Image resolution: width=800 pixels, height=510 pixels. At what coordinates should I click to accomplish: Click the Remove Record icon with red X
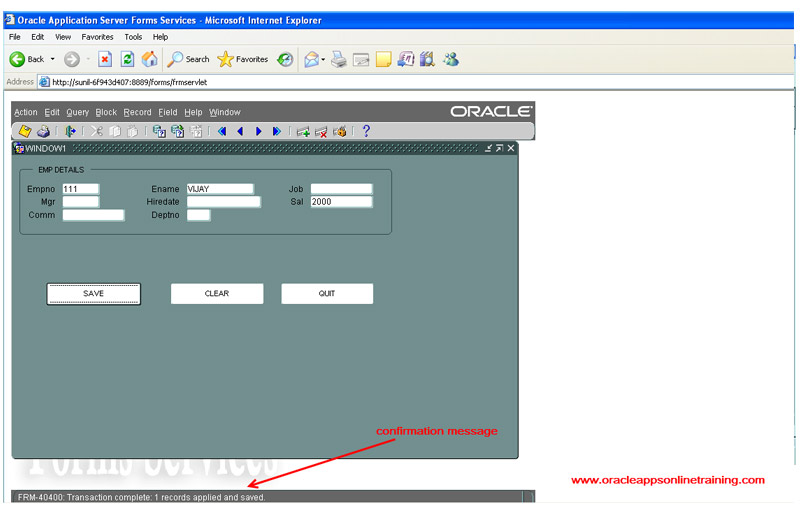click(x=321, y=132)
